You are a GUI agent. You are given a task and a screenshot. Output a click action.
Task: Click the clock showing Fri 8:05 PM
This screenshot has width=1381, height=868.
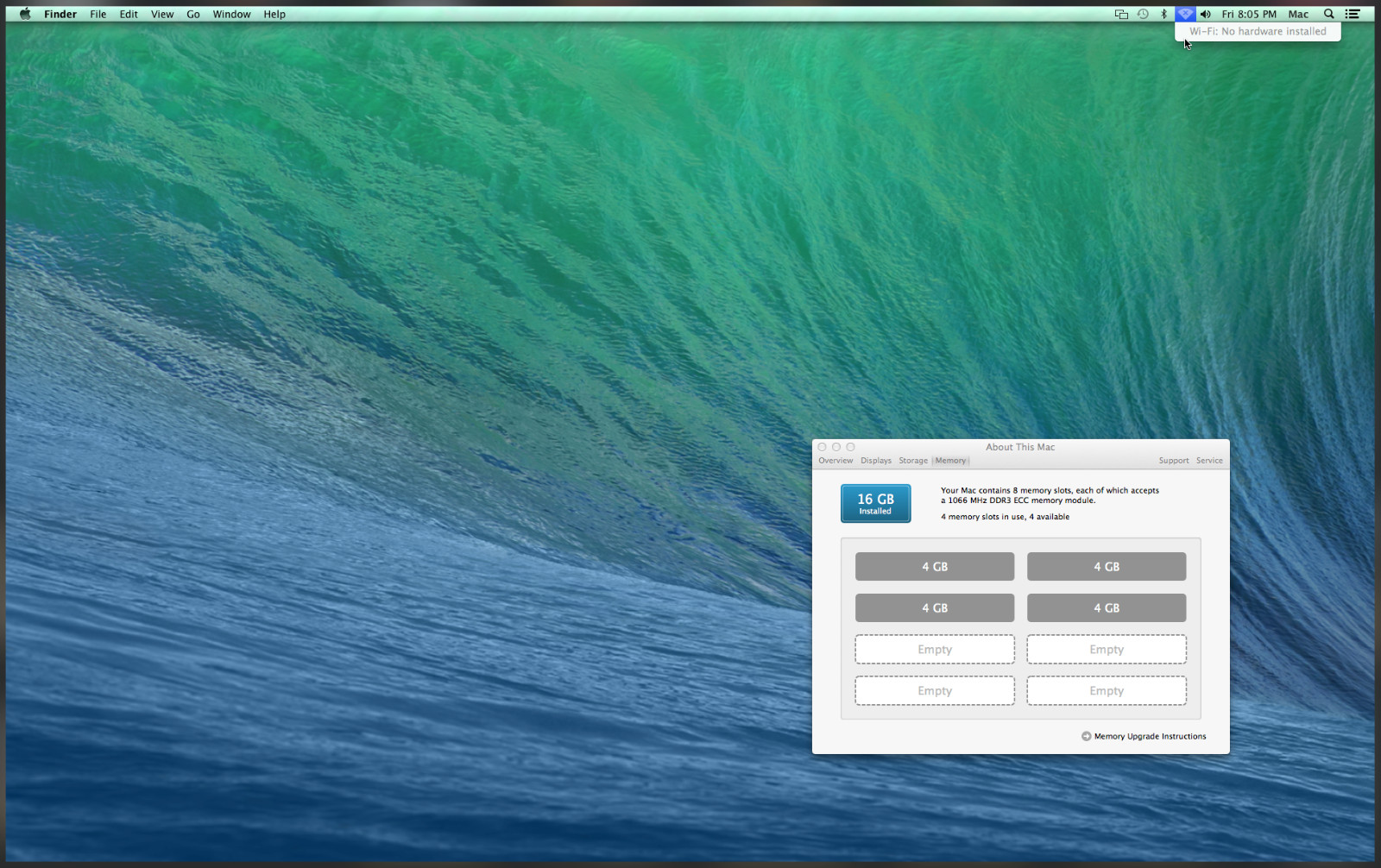1249,14
